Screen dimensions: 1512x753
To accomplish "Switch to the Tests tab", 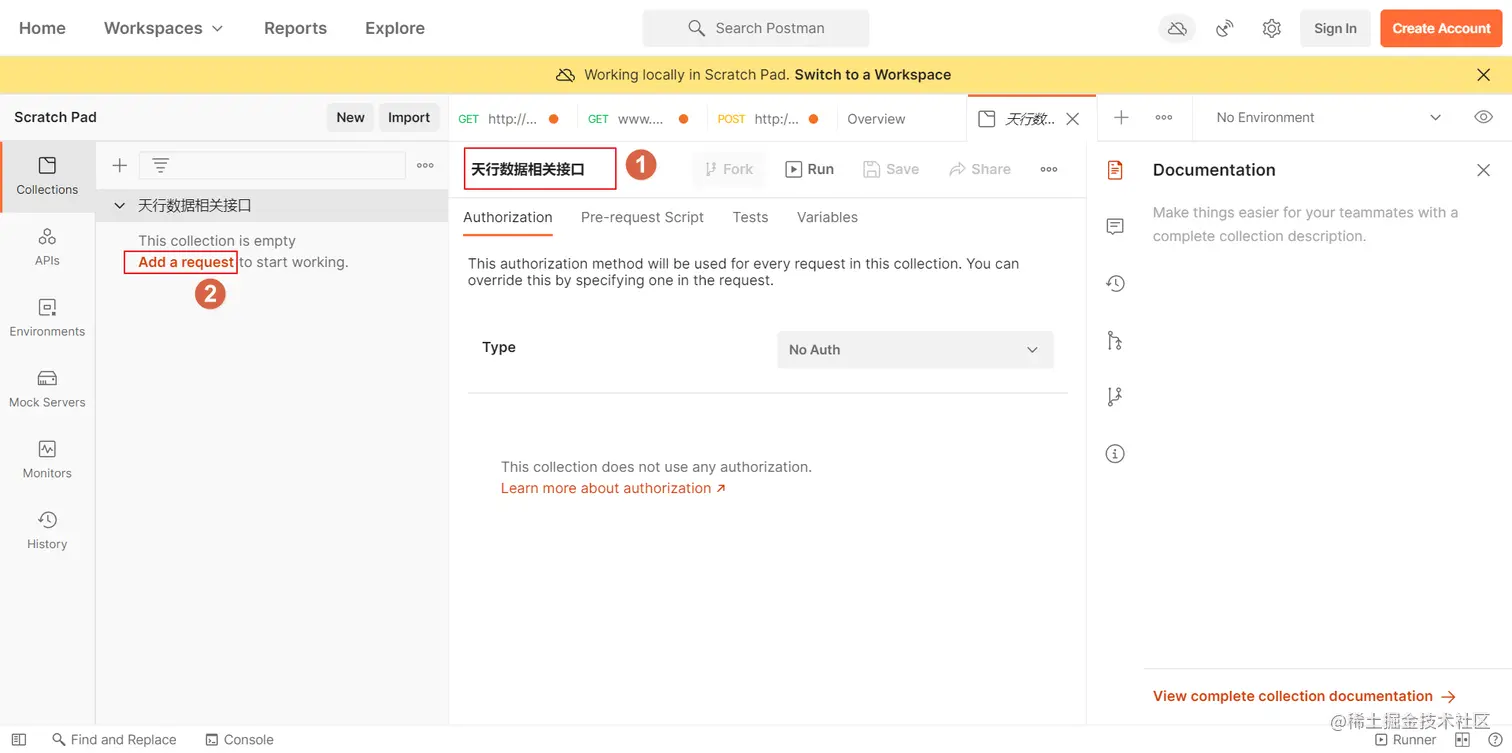I will [750, 217].
